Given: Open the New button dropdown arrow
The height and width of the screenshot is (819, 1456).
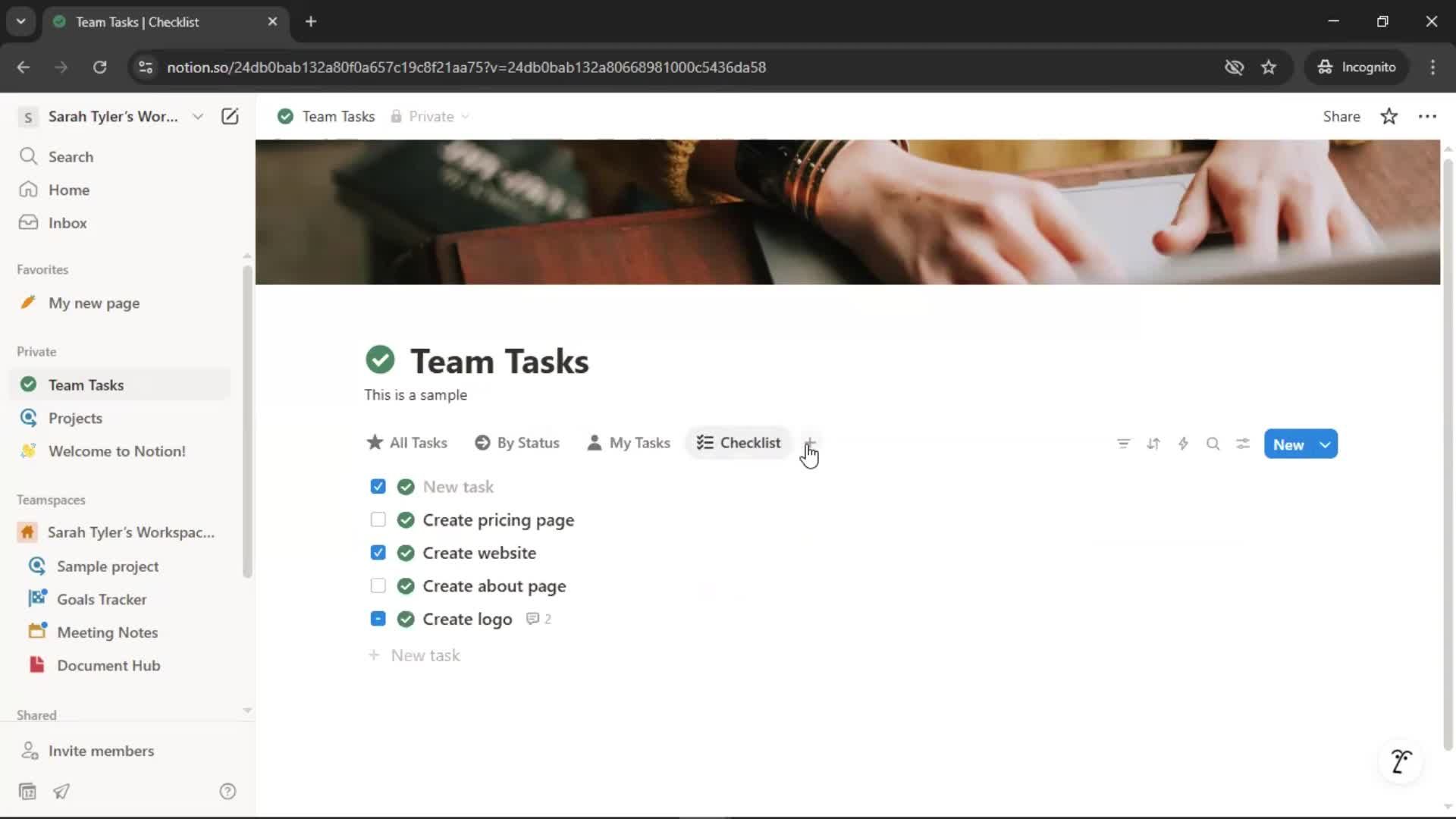Looking at the screenshot, I should pos(1325,444).
